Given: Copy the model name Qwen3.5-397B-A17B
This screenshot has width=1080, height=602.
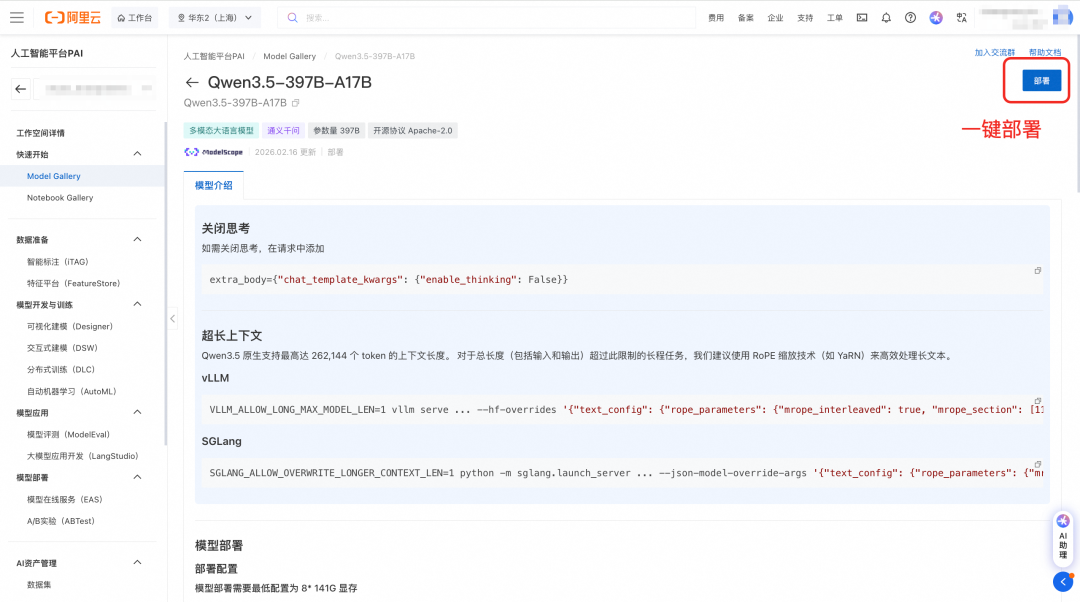Looking at the screenshot, I should point(296,103).
